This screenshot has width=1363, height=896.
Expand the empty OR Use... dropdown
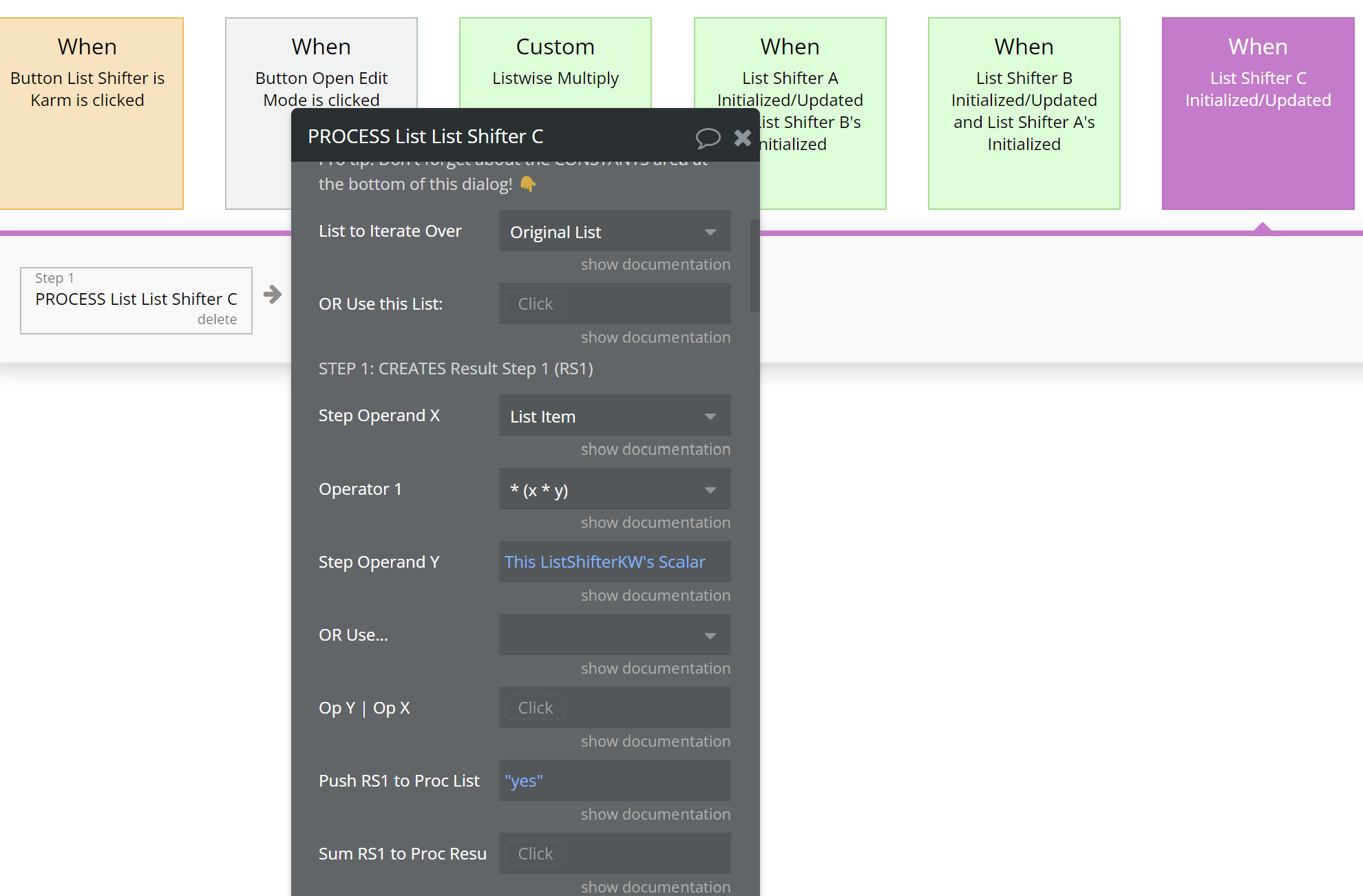coord(614,635)
